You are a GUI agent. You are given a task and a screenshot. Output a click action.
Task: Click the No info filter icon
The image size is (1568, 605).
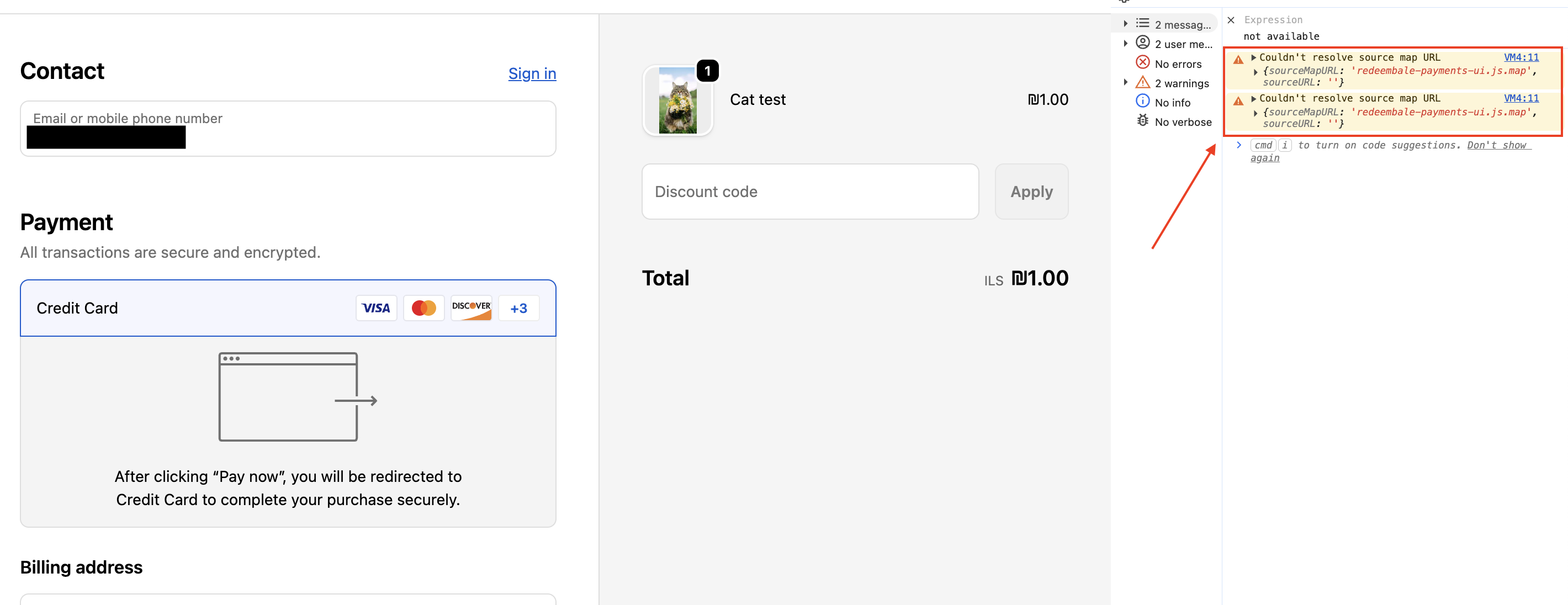[x=1142, y=102]
